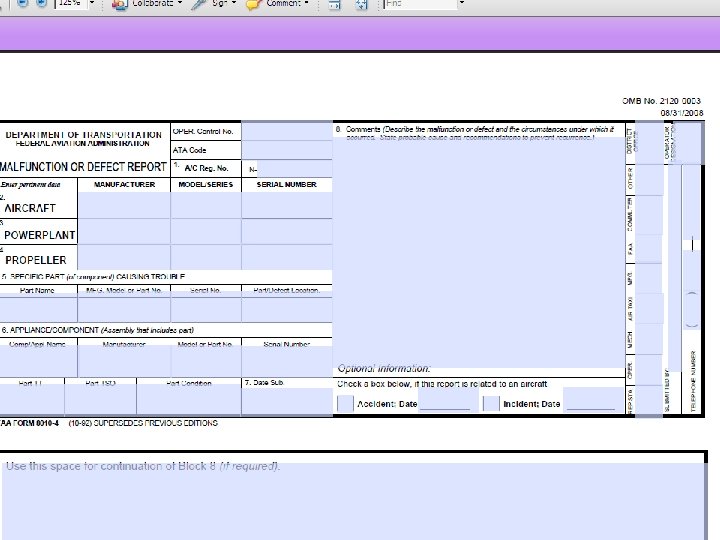
Task: Open the Comment menu
Action: [278, 4]
